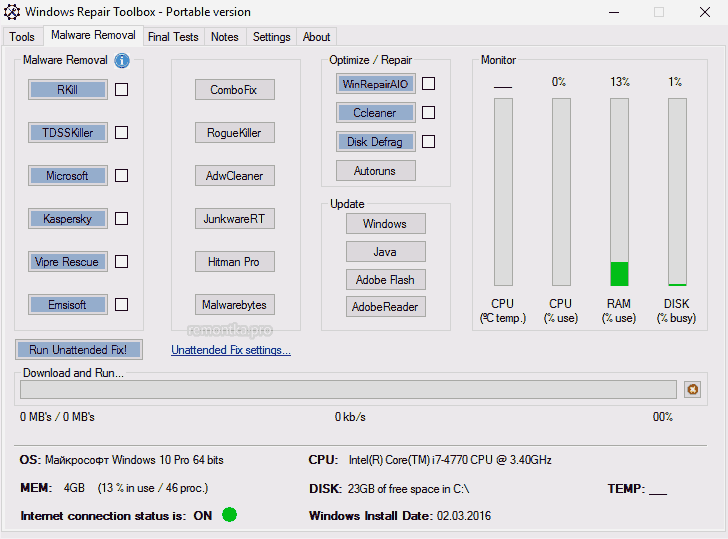Run Malwarebytes
The width and height of the screenshot is (728, 539).
point(234,305)
